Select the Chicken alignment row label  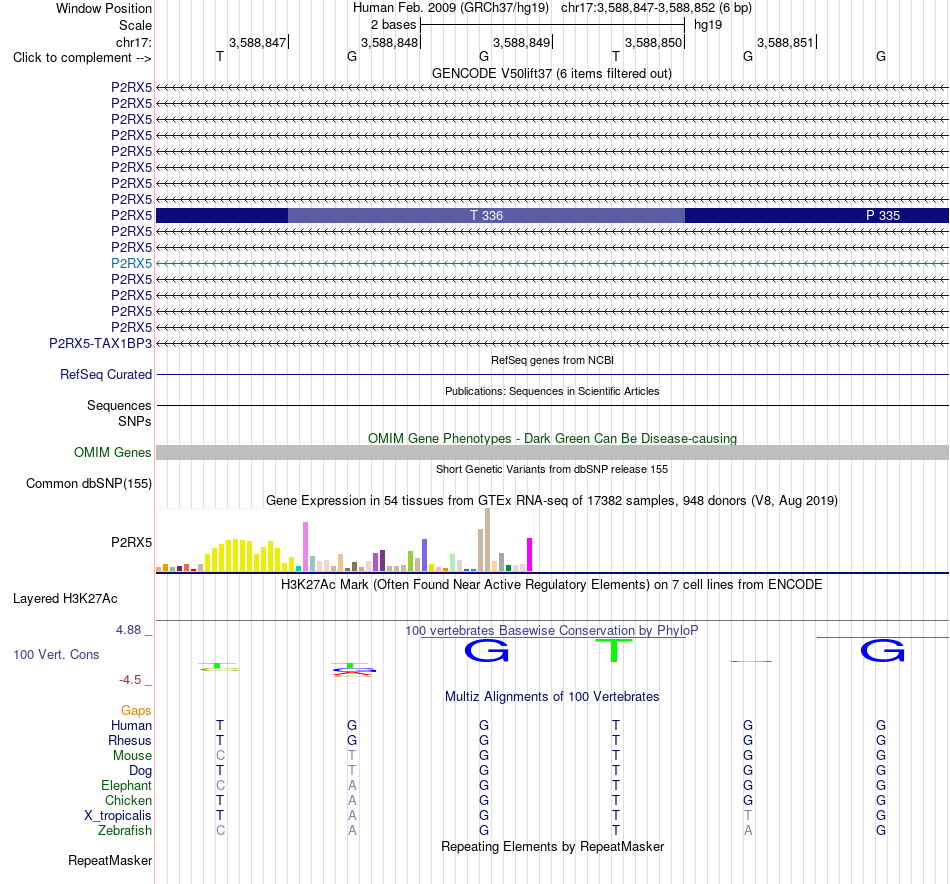128,800
